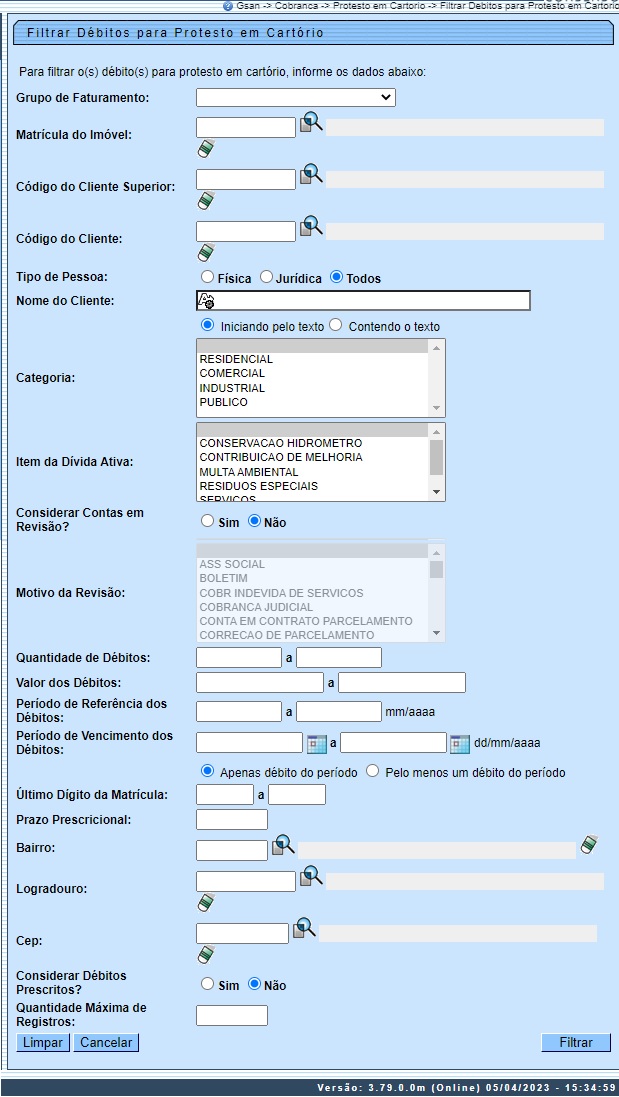The width and height of the screenshot is (619, 1097).
Task: Focus the Logradouro code input
Action: point(246,882)
